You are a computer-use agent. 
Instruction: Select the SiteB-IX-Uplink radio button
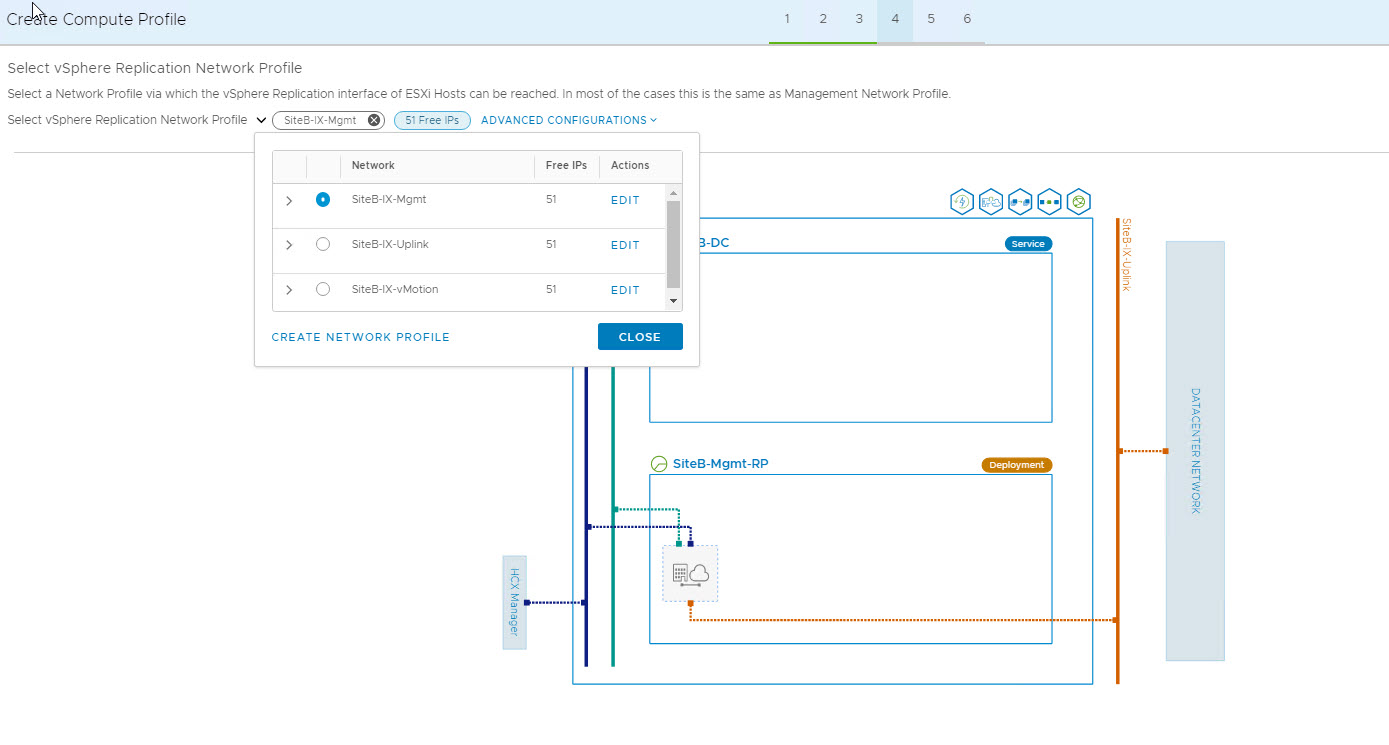pyautogui.click(x=322, y=244)
